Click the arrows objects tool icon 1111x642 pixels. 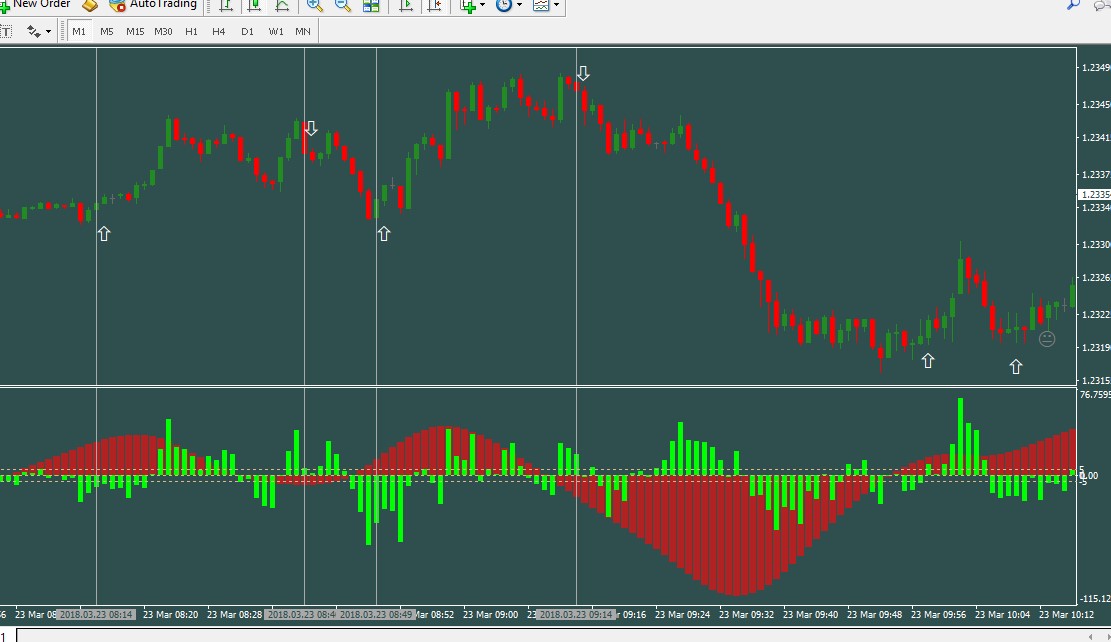point(33,31)
